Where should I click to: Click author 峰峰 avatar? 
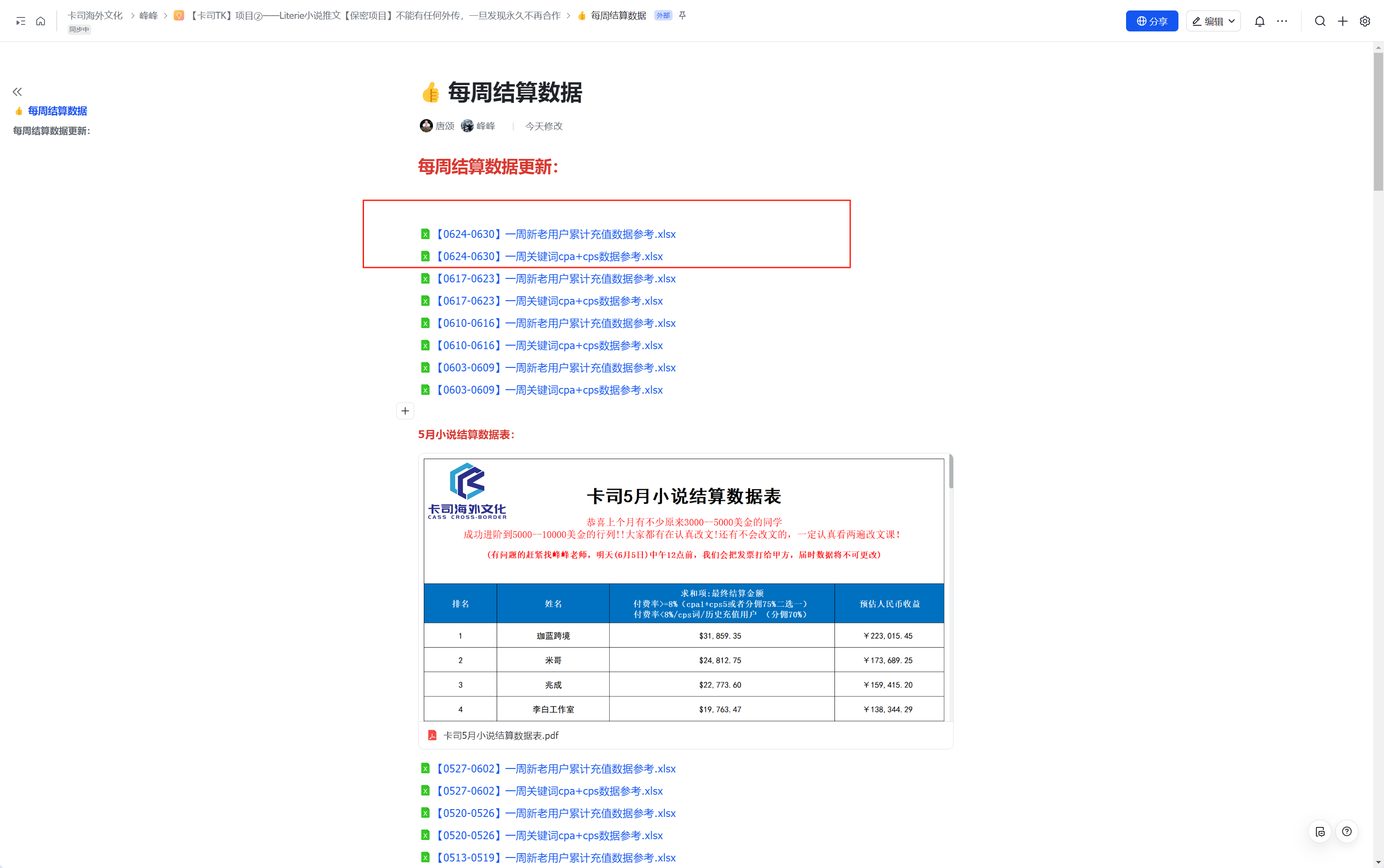pos(467,126)
